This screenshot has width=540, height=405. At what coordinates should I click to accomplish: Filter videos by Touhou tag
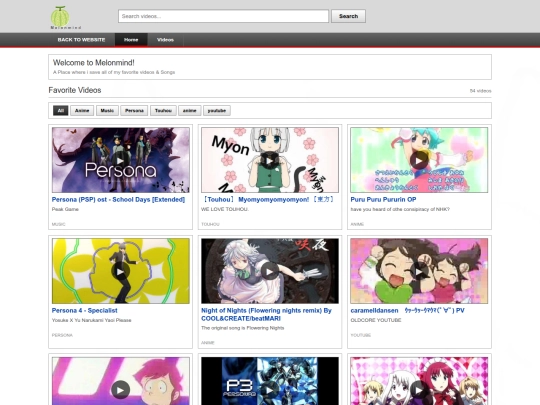pyautogui.click(x=163, y=111)
